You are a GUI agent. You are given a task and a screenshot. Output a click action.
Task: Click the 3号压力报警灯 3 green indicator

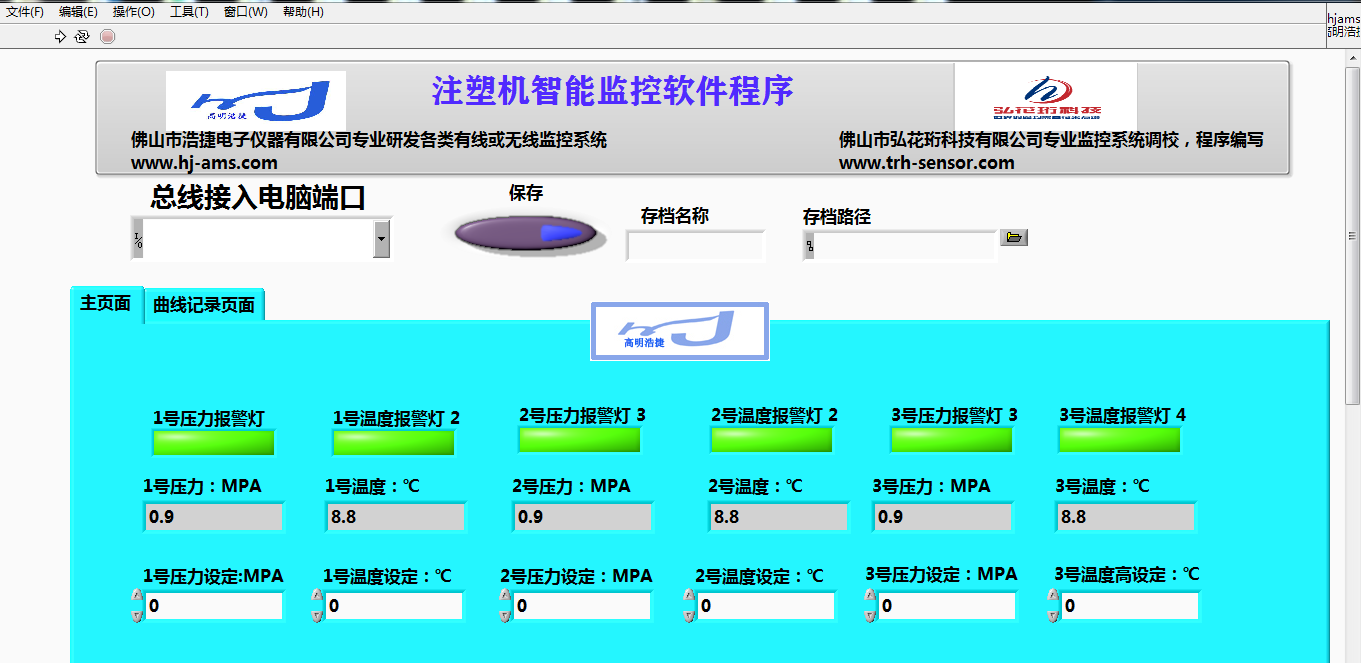(x=951, y=439)
